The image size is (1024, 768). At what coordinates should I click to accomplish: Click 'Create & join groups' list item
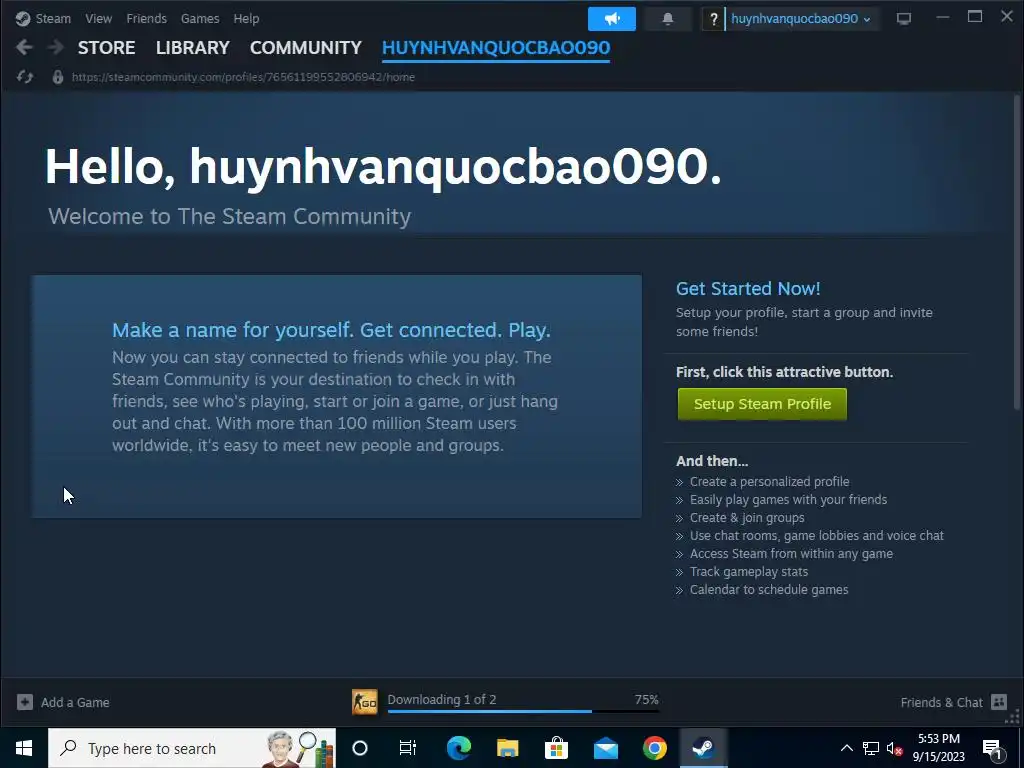(747, 518)
